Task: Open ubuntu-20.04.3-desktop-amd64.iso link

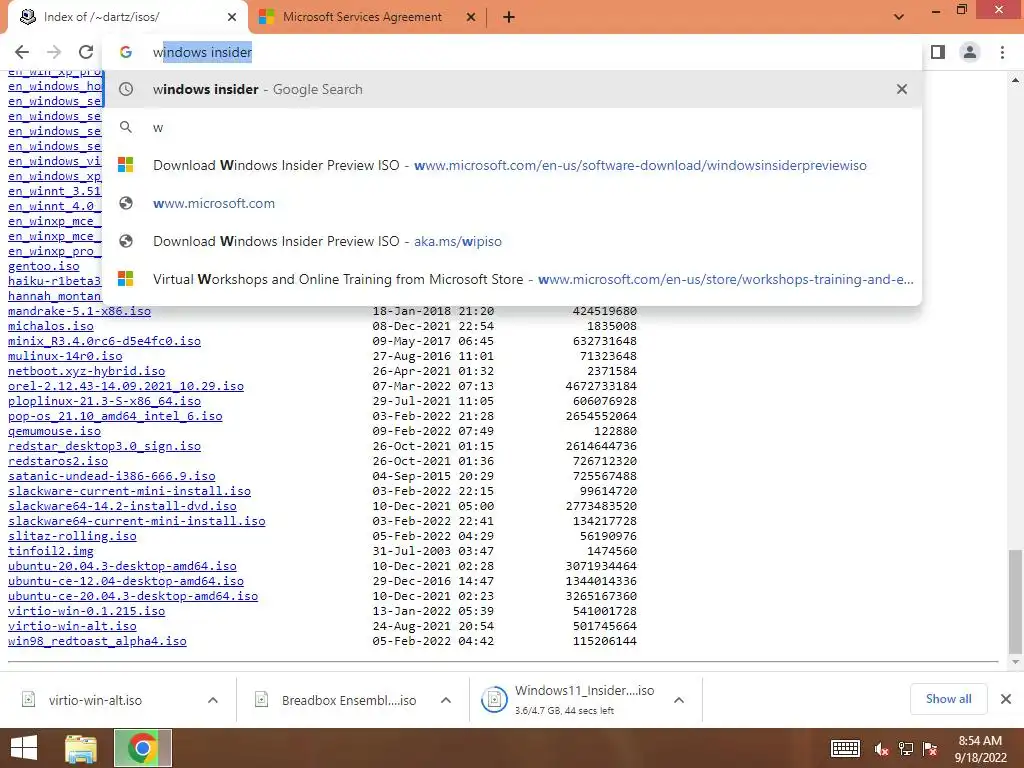Action: [x=122, y=566]
